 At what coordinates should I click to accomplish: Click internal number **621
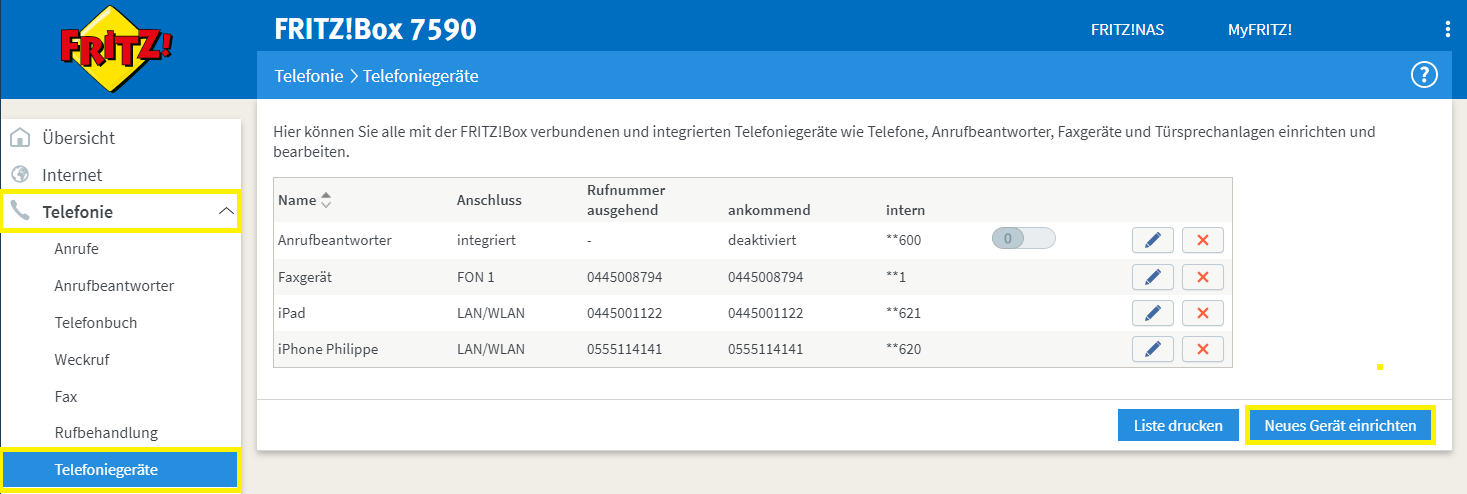pyautogui.click(x=903, y=313)
